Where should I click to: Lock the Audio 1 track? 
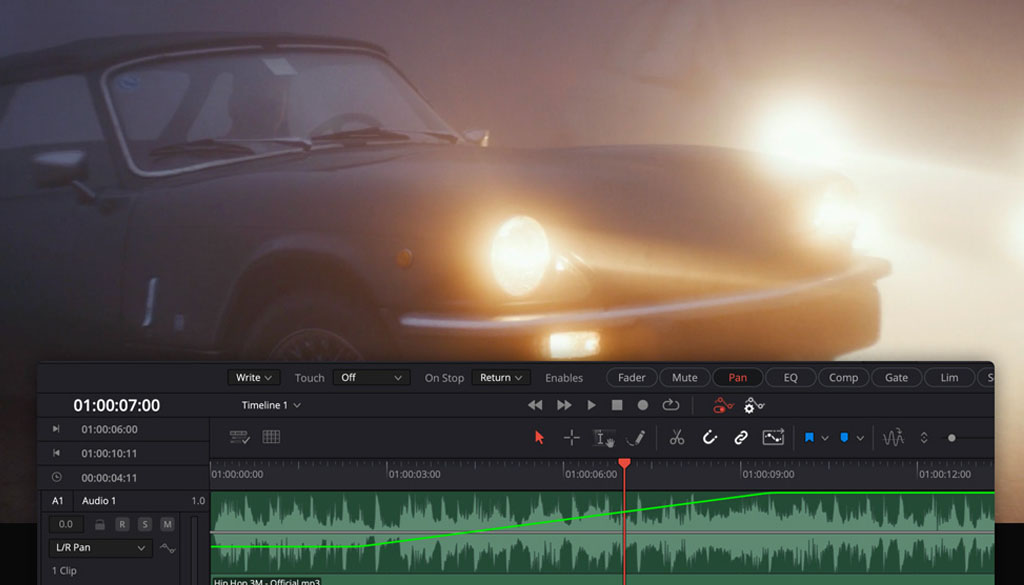point(99,524)
